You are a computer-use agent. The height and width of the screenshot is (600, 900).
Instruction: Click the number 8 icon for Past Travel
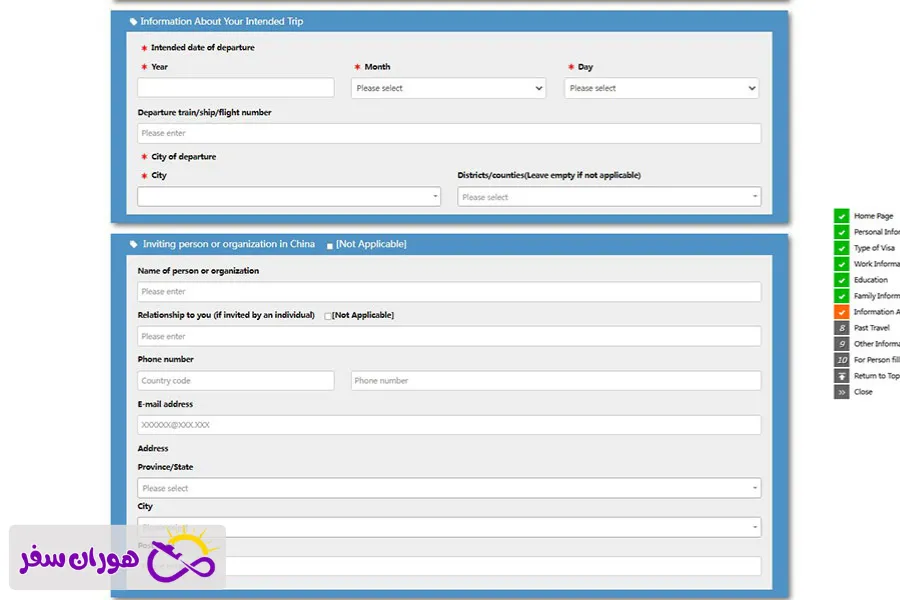[841, 328]
